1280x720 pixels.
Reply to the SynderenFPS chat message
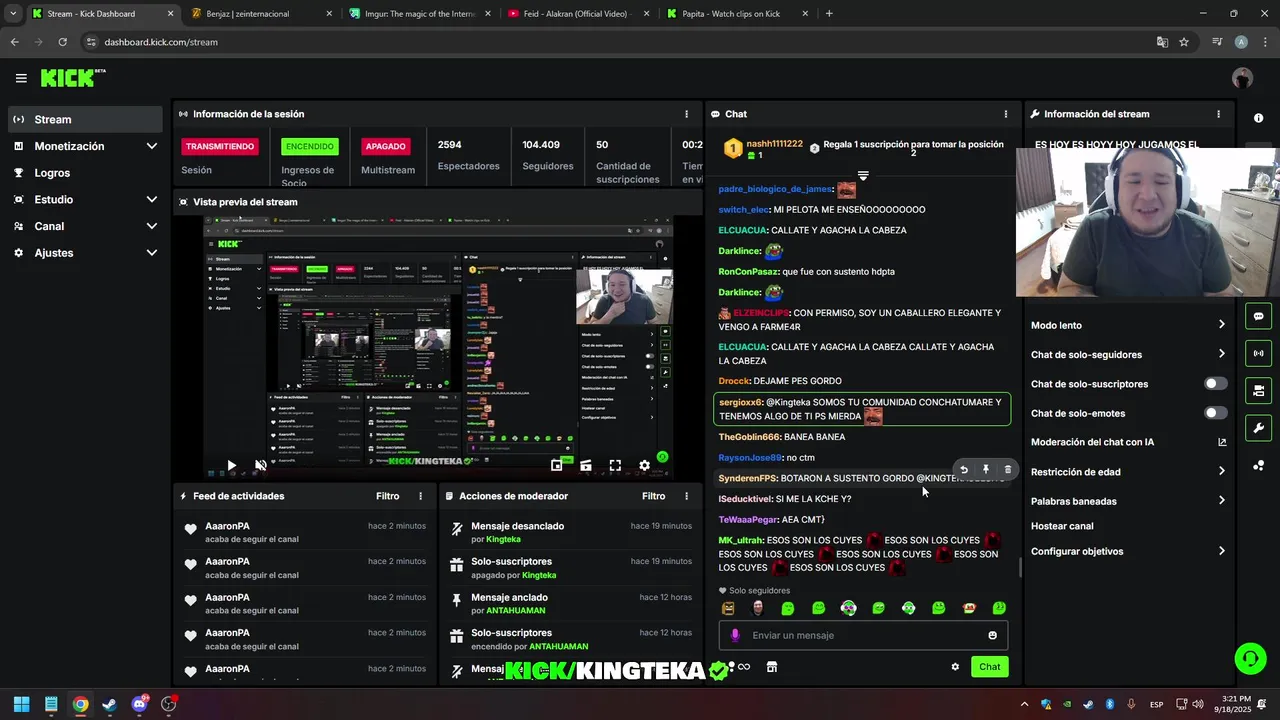964,470
